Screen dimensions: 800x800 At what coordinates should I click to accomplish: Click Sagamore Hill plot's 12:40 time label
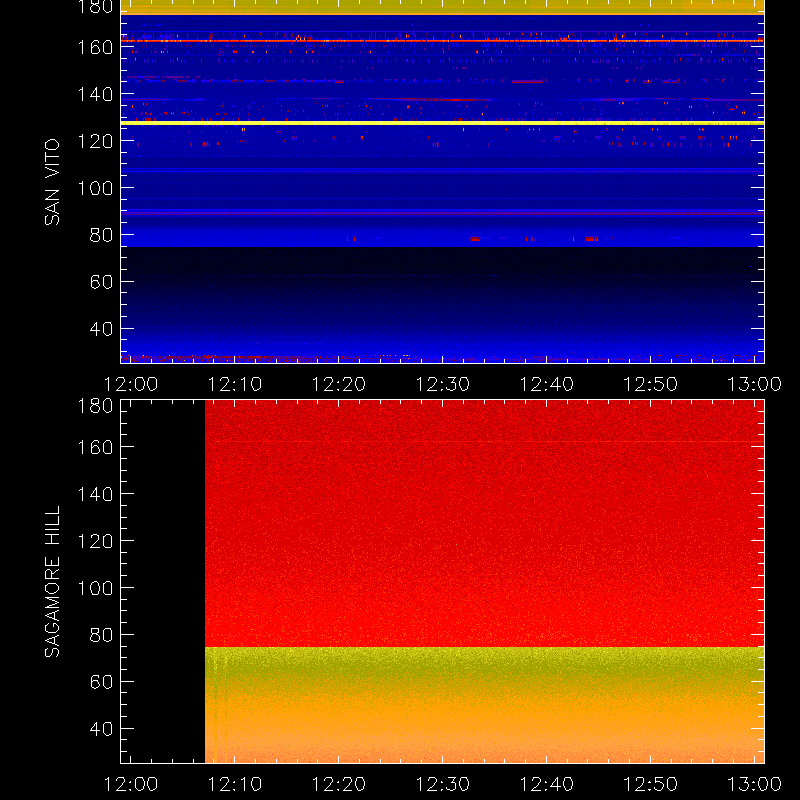tap(547, 784)
